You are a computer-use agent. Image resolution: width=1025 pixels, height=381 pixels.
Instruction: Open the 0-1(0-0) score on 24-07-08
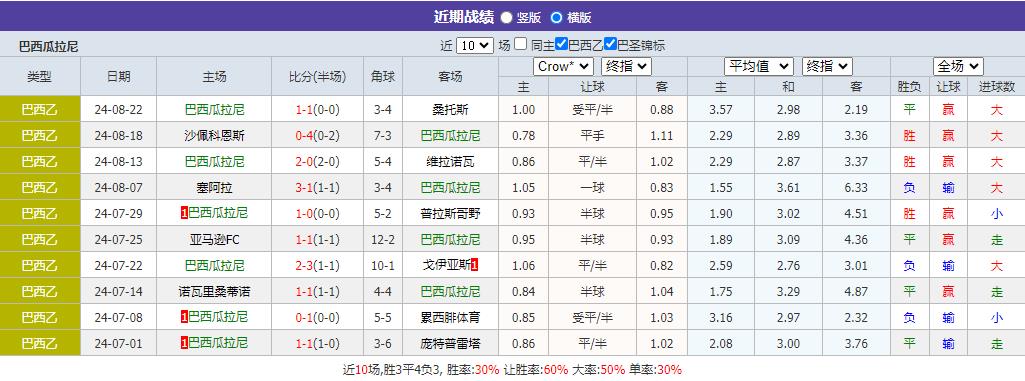coord(318,318)
